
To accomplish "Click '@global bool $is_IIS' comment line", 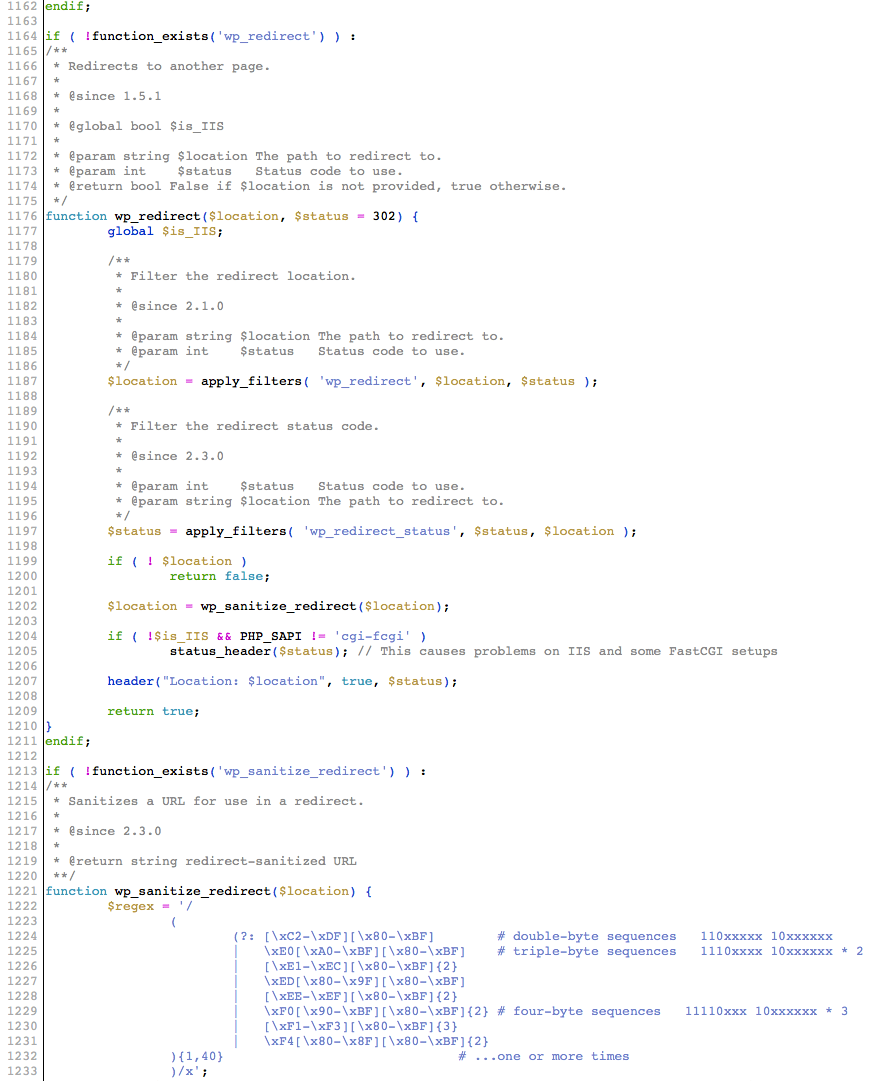I will [145, 126].
